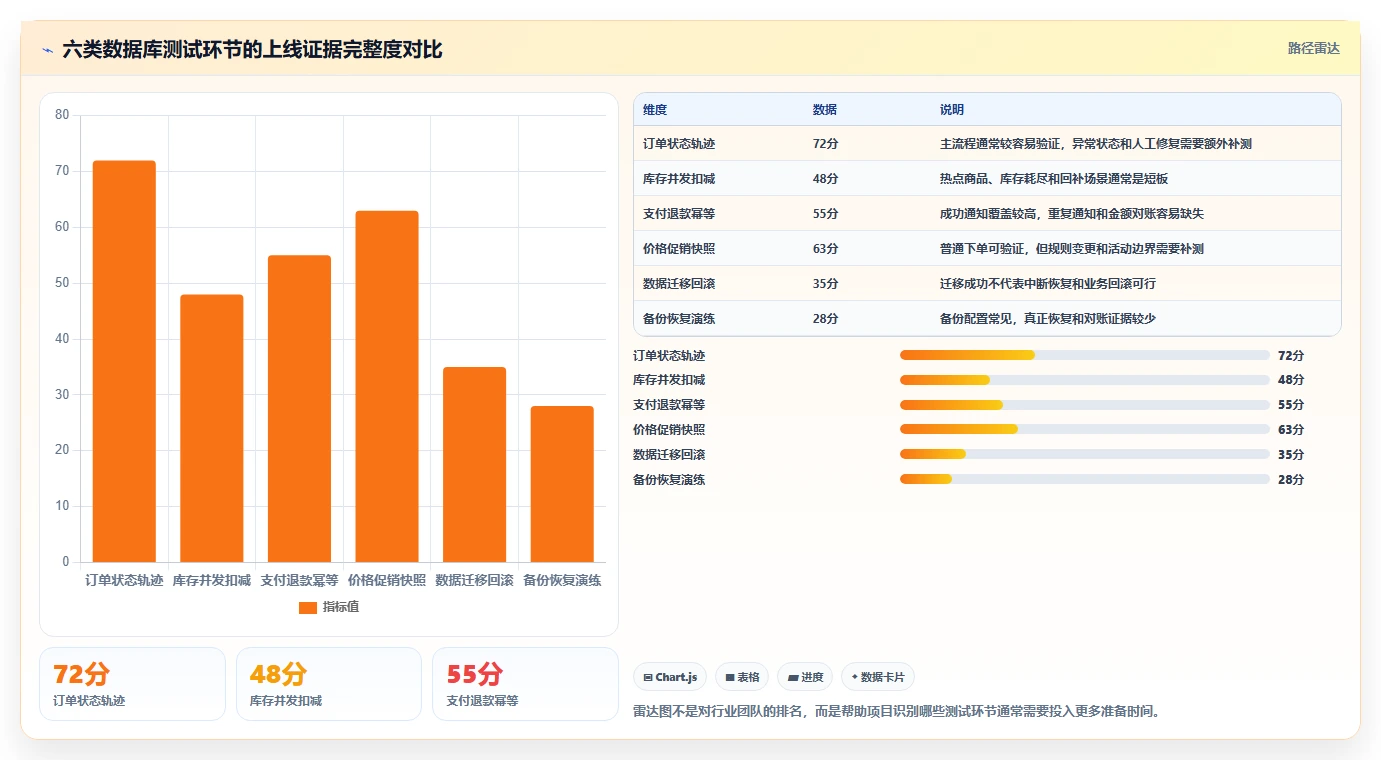Select the 数据迁移回滚 chart bar
1381x760 pixels.
point(474,464)
